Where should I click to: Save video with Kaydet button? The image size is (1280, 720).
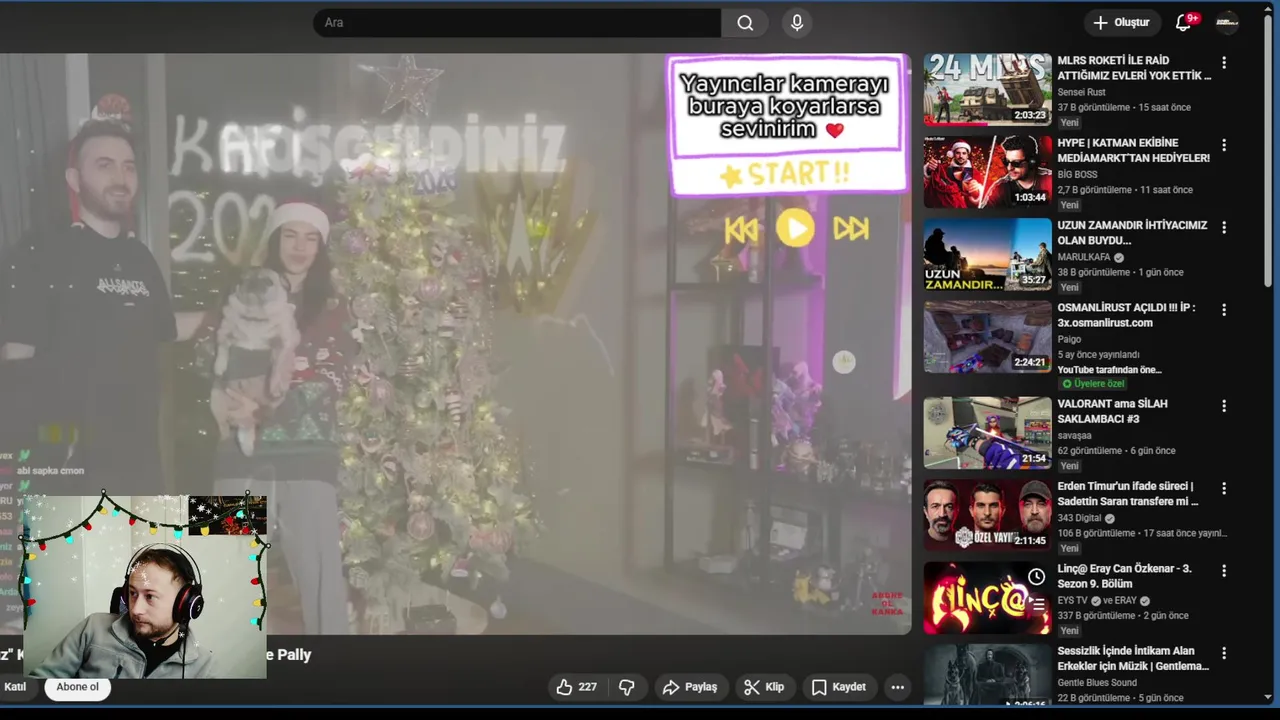(839, 687)
